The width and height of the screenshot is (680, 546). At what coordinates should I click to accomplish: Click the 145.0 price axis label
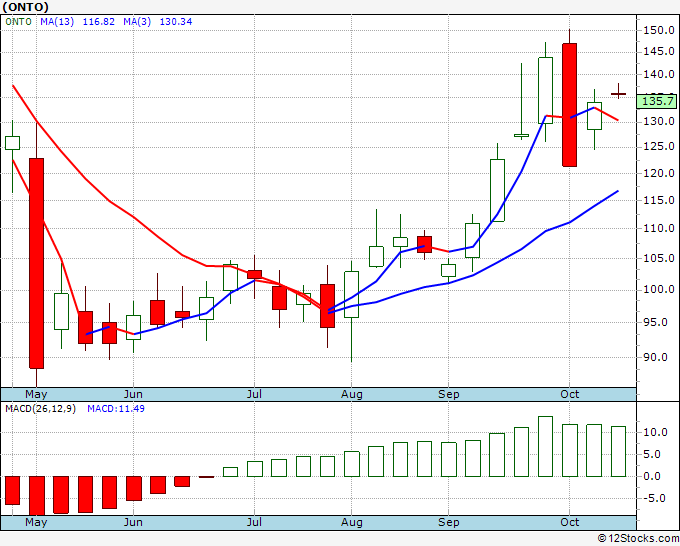pos(659,52)
